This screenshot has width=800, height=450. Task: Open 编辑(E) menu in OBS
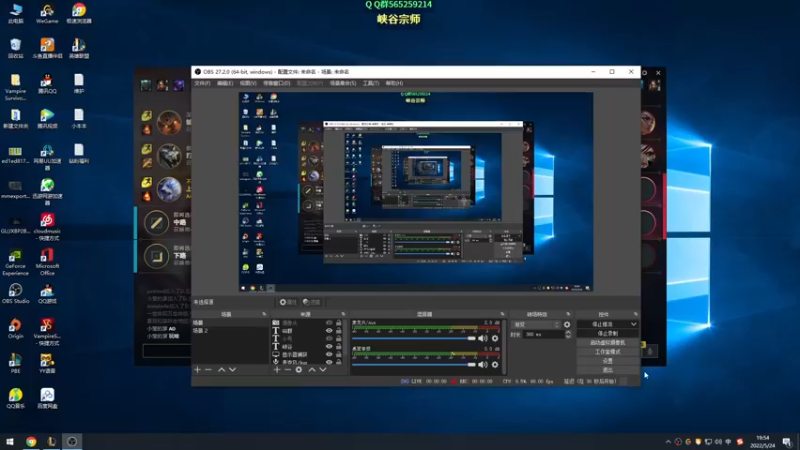[x=224, y=83]
